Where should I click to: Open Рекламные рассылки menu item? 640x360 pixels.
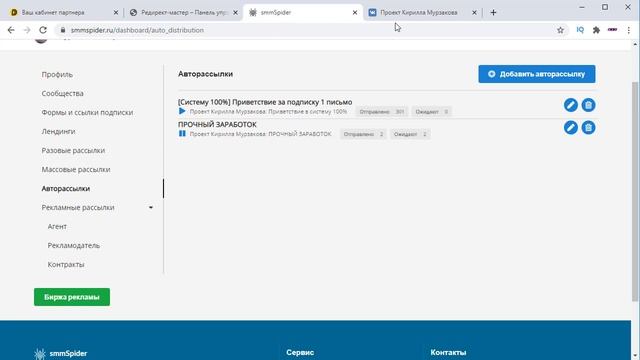(78, 207)
